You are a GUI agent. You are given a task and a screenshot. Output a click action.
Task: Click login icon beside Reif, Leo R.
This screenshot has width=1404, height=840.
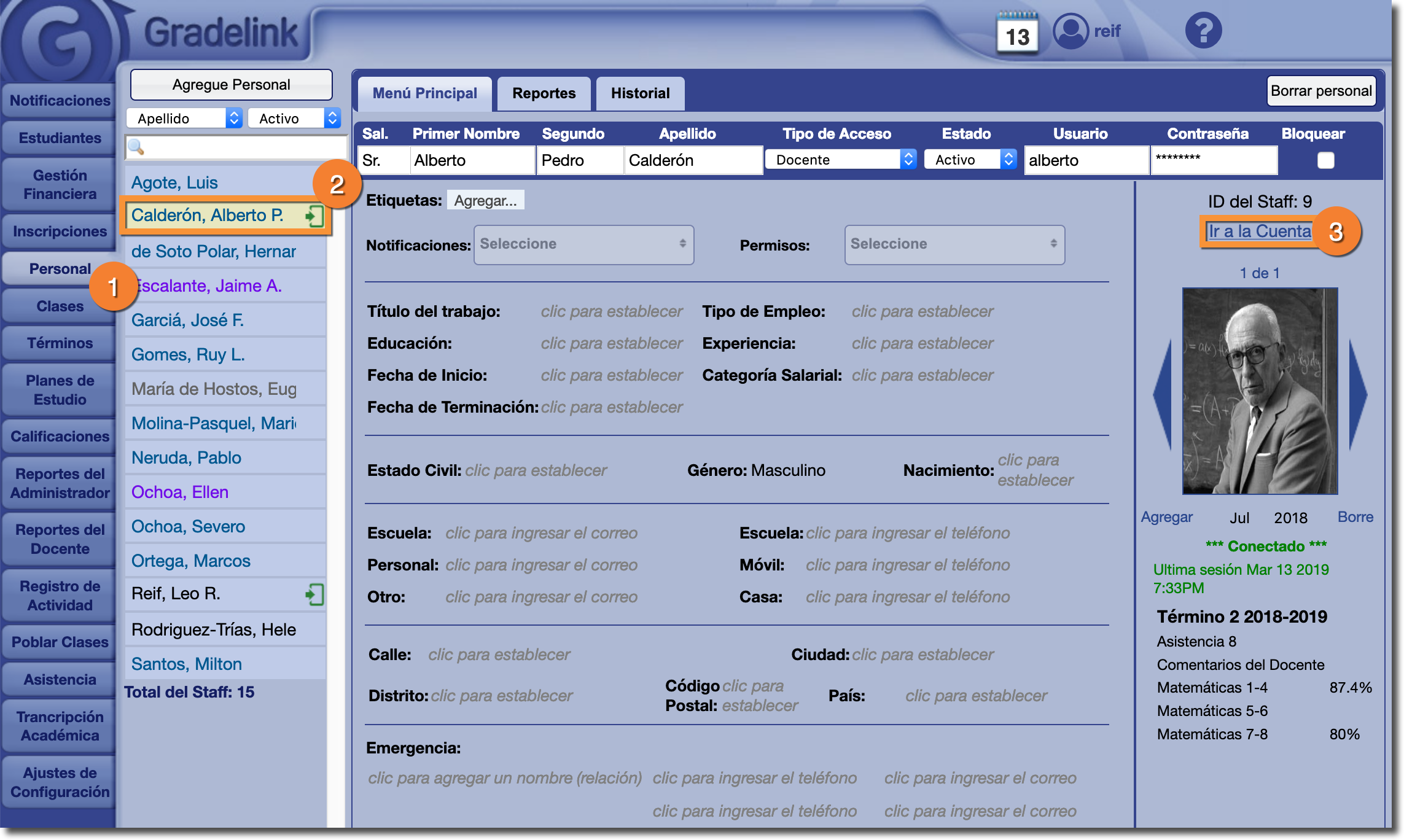coord(314,594)
